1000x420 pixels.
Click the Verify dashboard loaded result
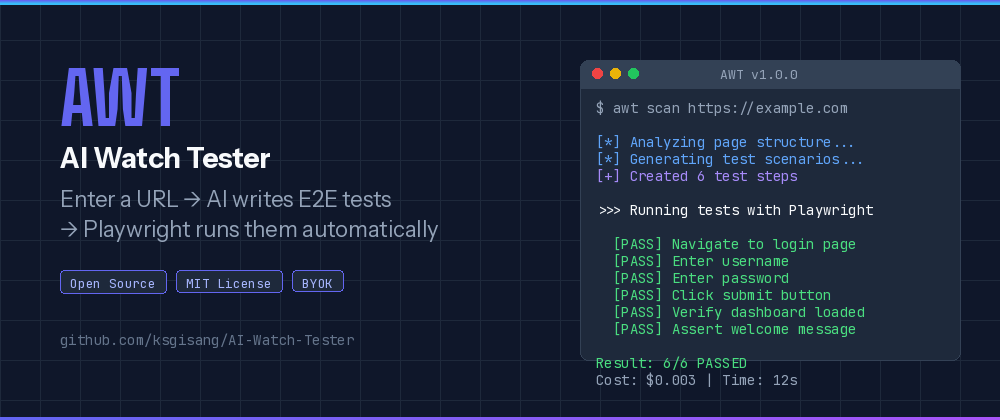[739, 312]
